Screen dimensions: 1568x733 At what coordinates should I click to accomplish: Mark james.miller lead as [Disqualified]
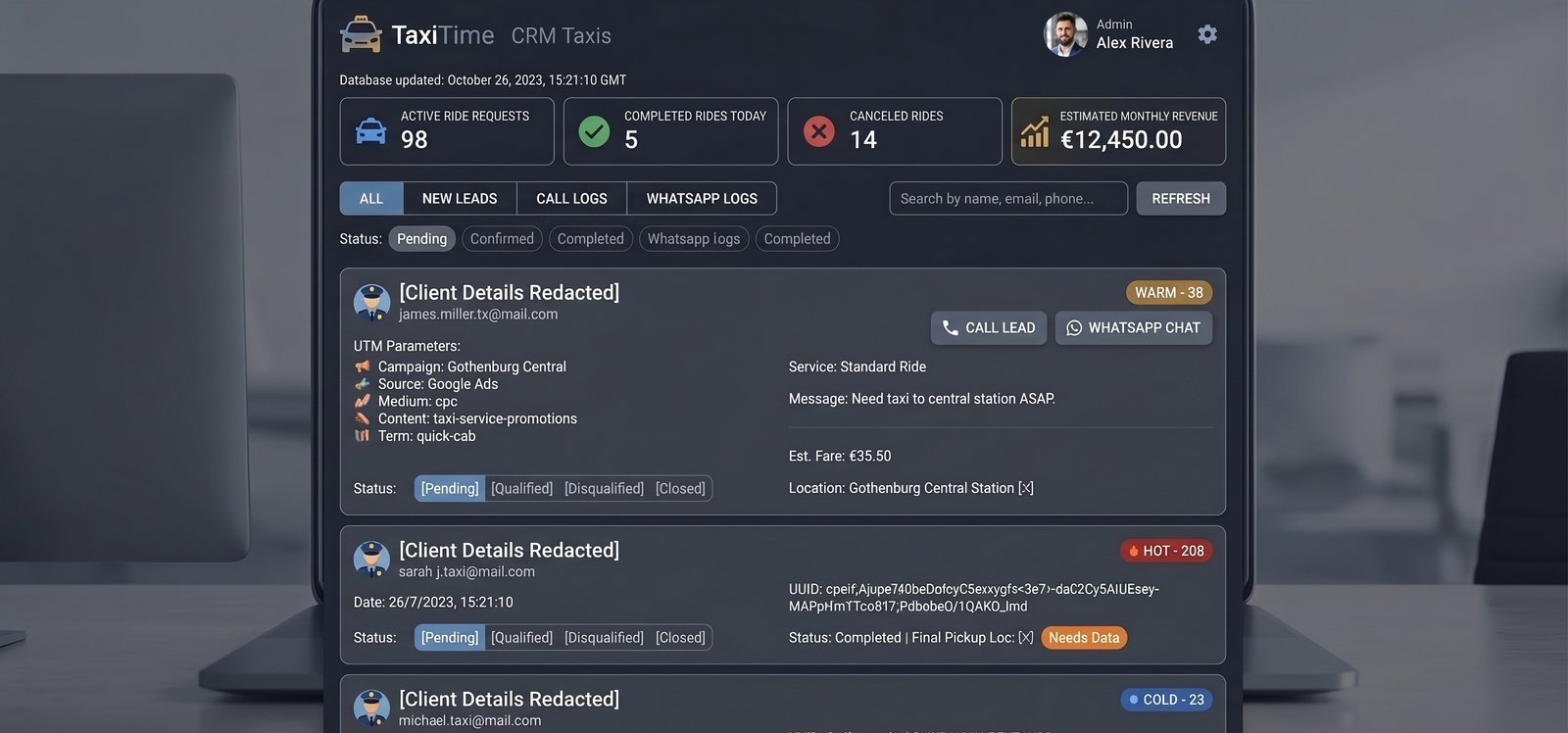604,488
